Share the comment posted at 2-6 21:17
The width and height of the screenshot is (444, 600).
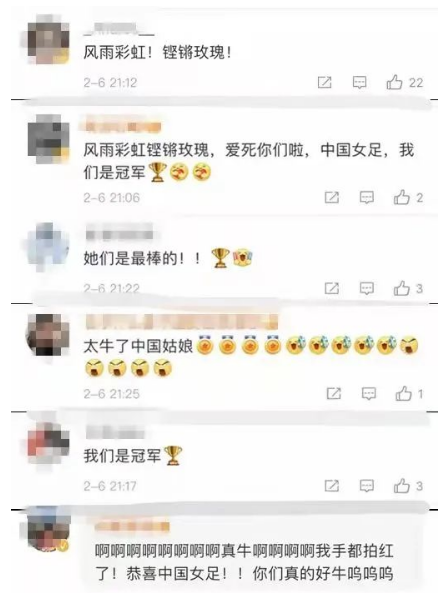pos(332,486)
